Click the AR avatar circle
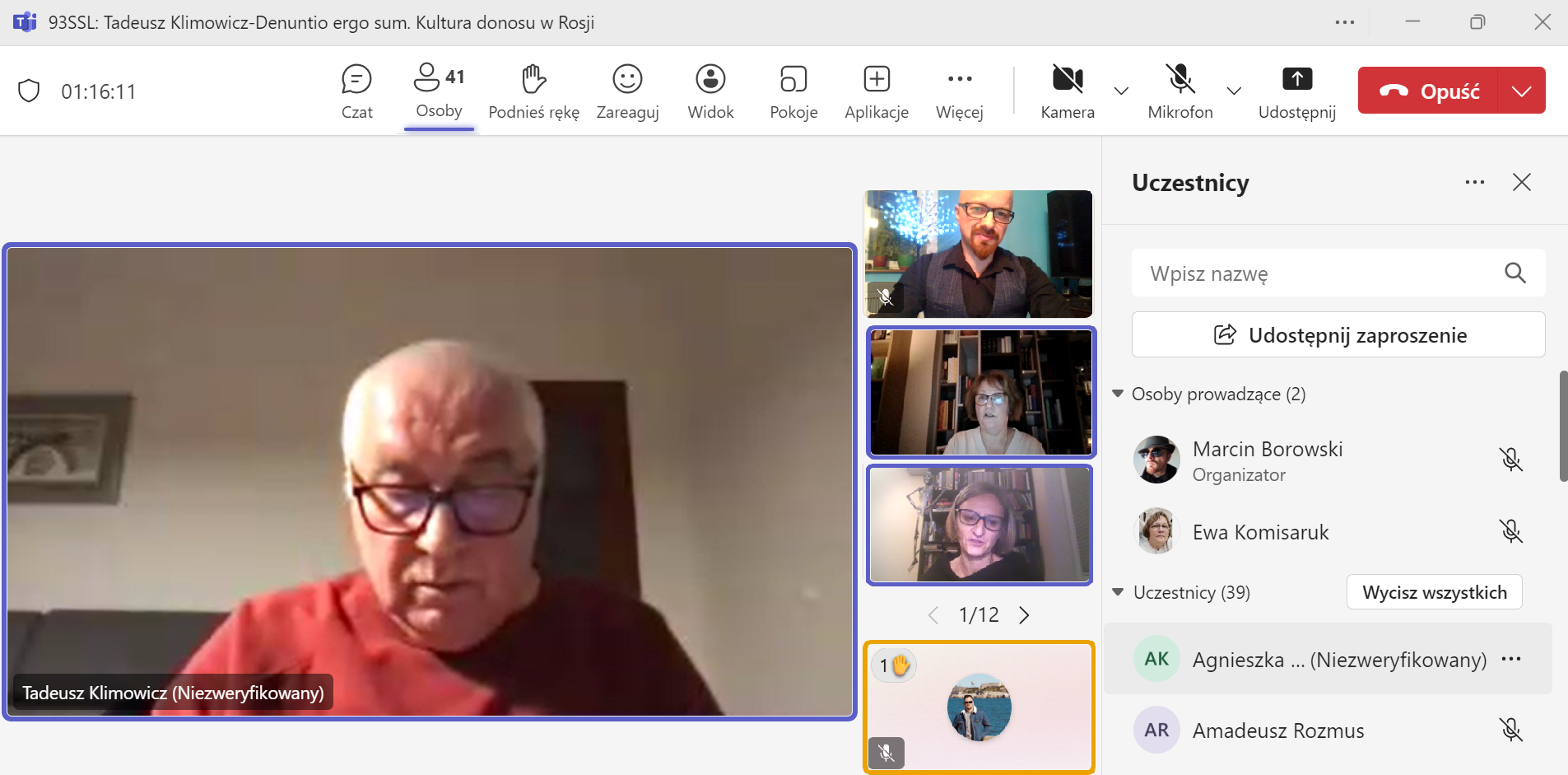Screen dimensions: 1568x775 coord(1156,730)
